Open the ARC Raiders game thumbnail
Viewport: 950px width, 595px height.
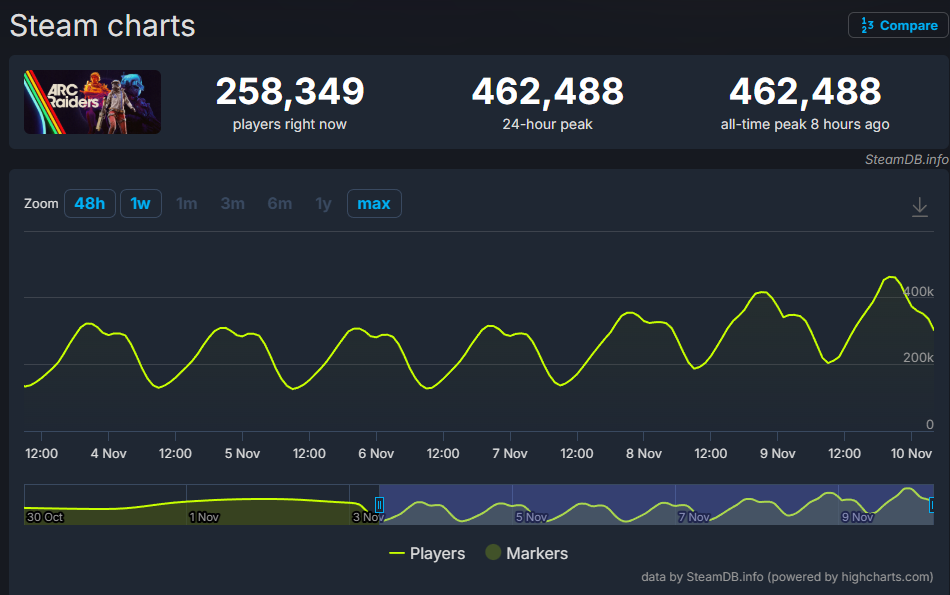92,102
